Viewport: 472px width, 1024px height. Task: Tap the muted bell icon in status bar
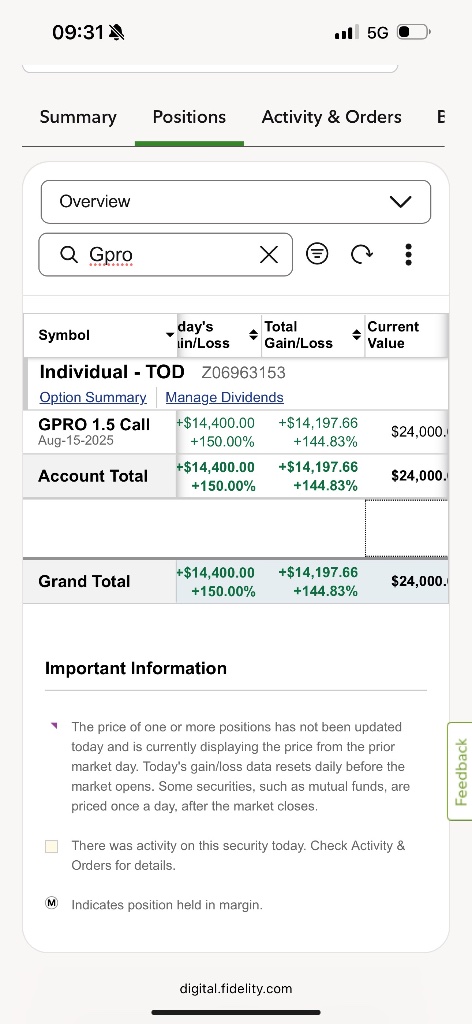point(117,33)
